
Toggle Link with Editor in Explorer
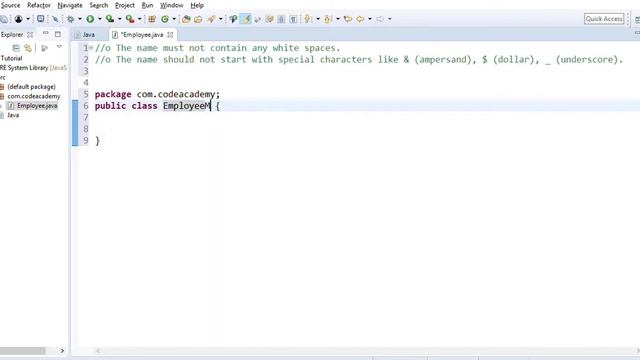pyautogui.click(x=28, y=48)
